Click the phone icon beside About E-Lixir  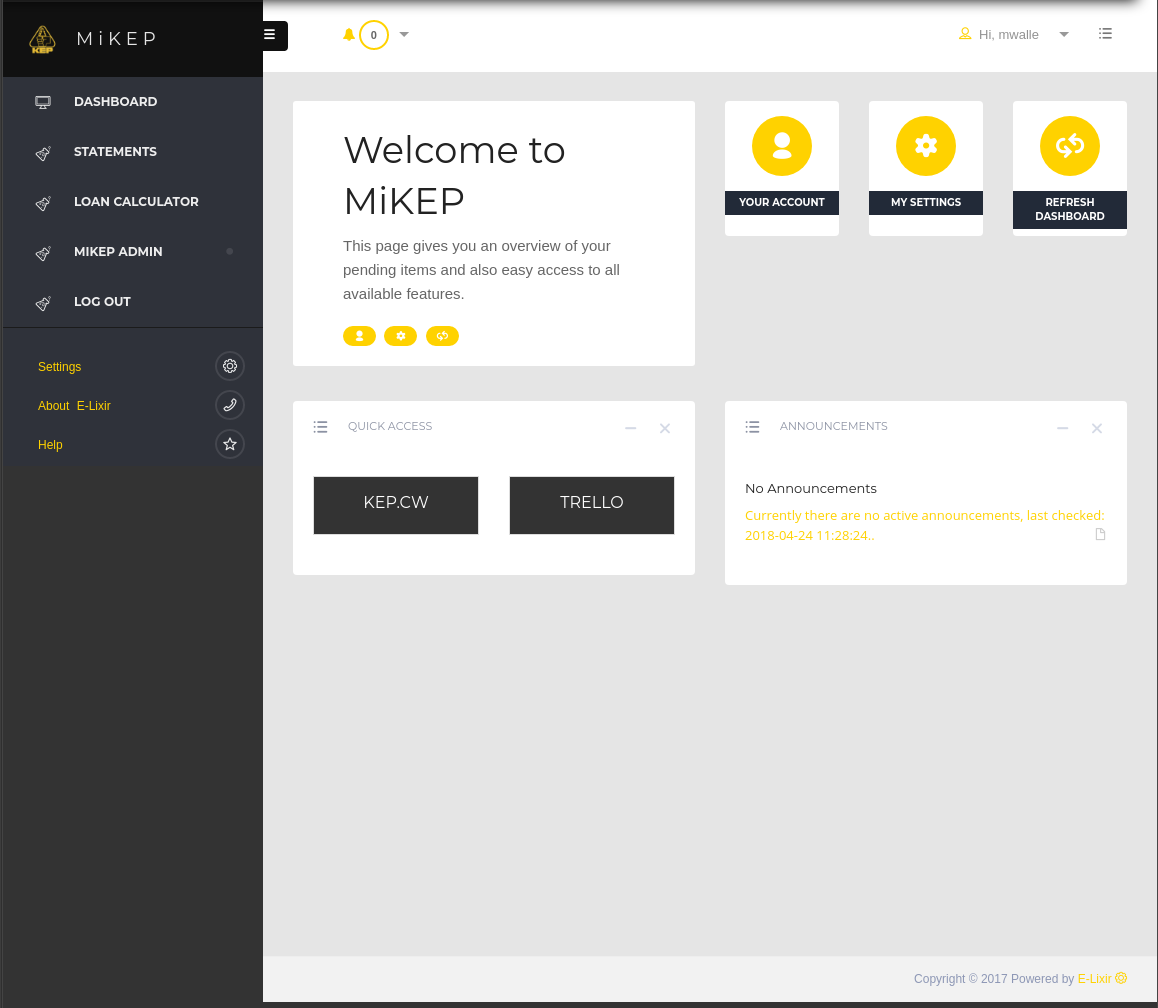tap(230, 405)
